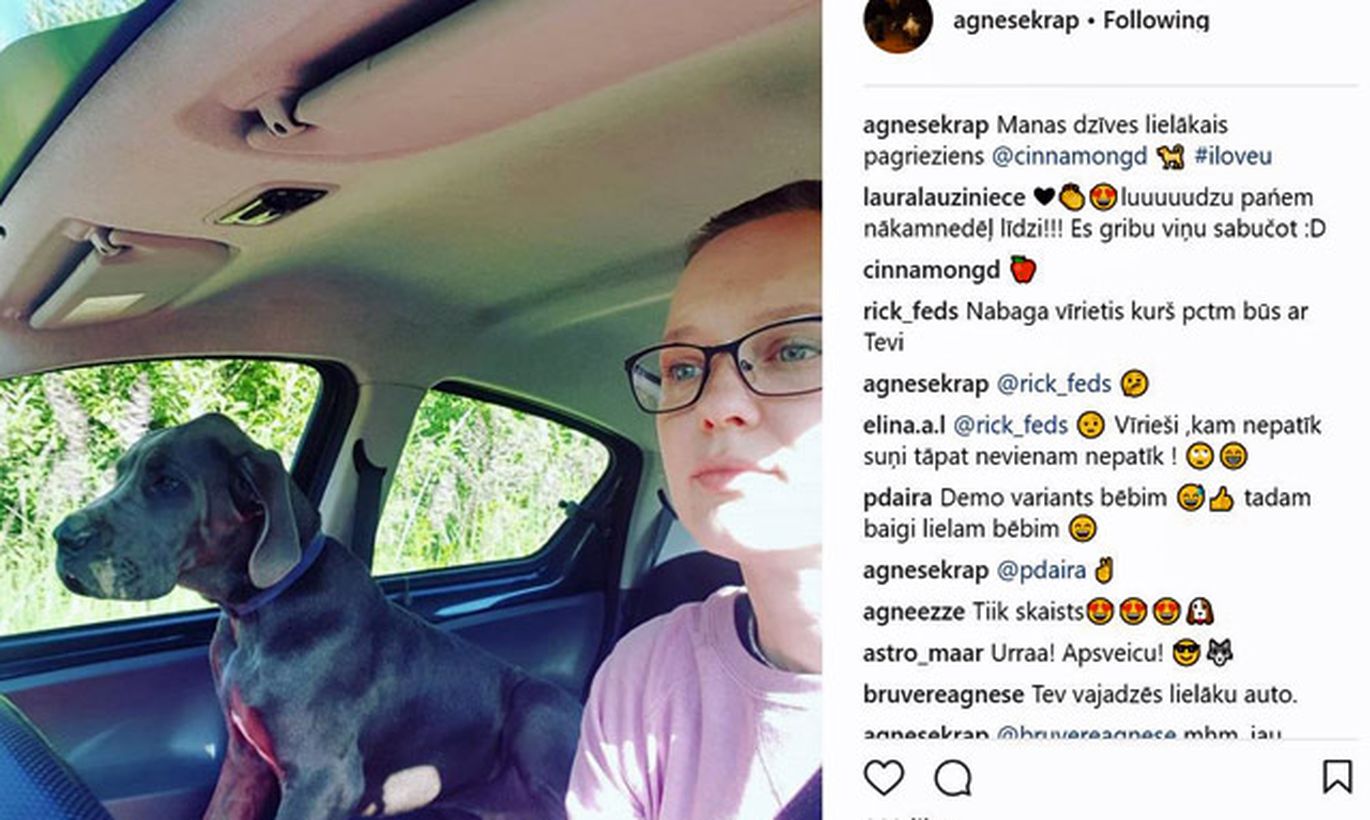Screen dimensions: 1370x820
Task: Save post with bookmark icon
Action: (1337, 777)
